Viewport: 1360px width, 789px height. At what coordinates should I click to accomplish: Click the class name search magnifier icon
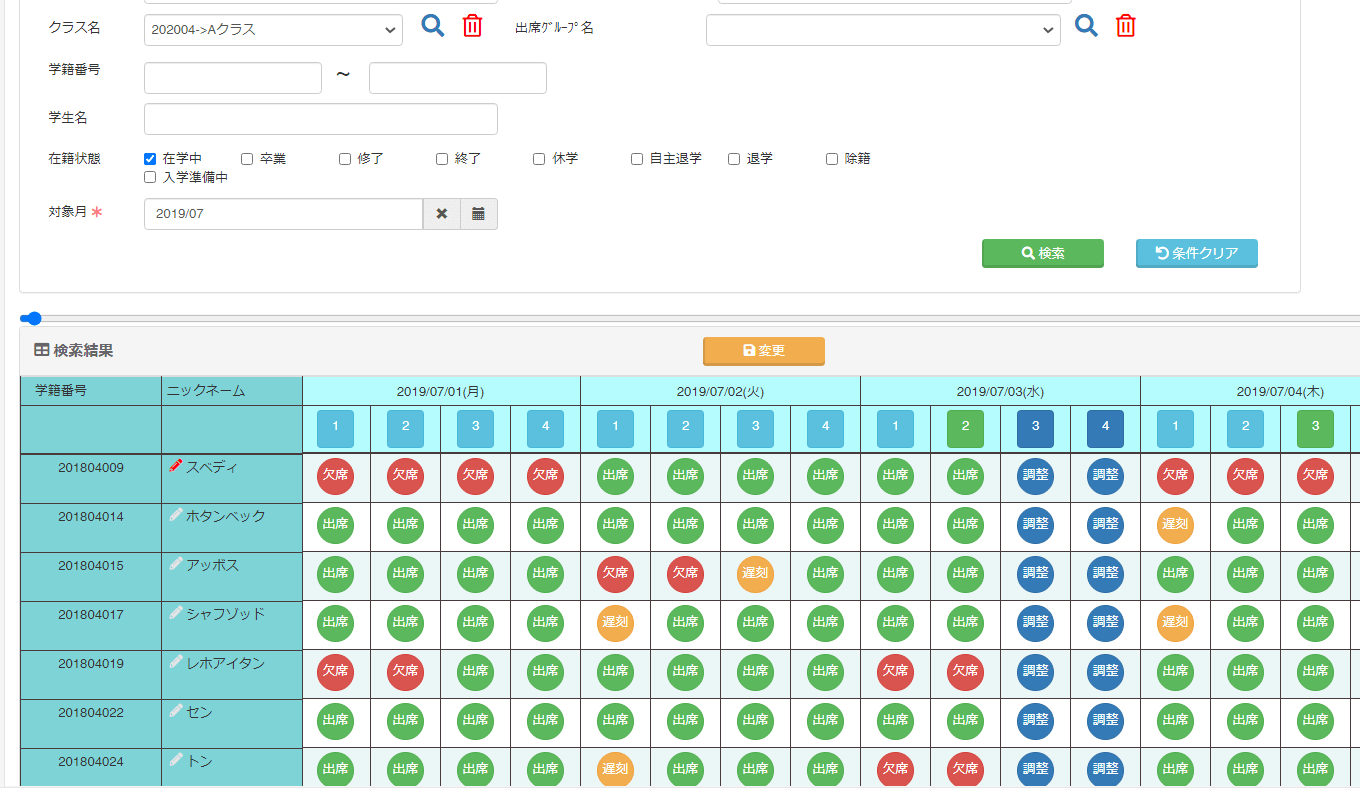pyautogui.click(x=433, y=26)
